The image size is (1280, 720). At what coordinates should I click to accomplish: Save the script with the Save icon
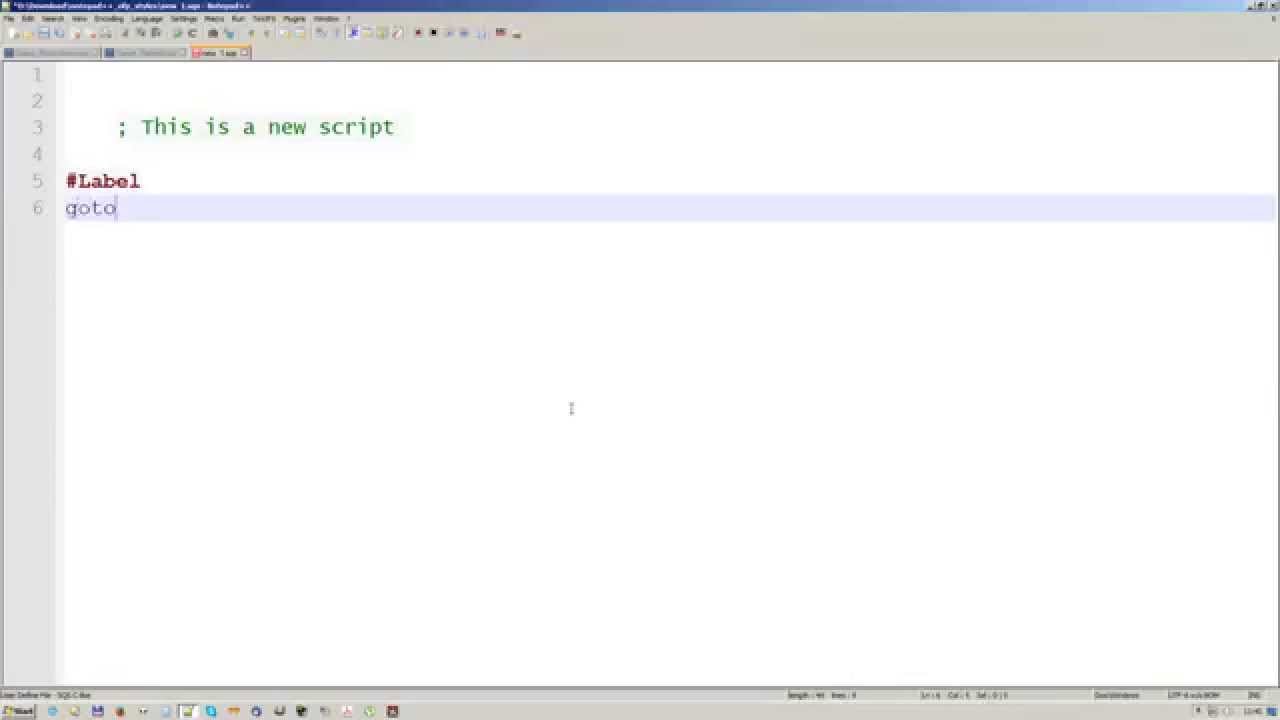click(44, 33)
